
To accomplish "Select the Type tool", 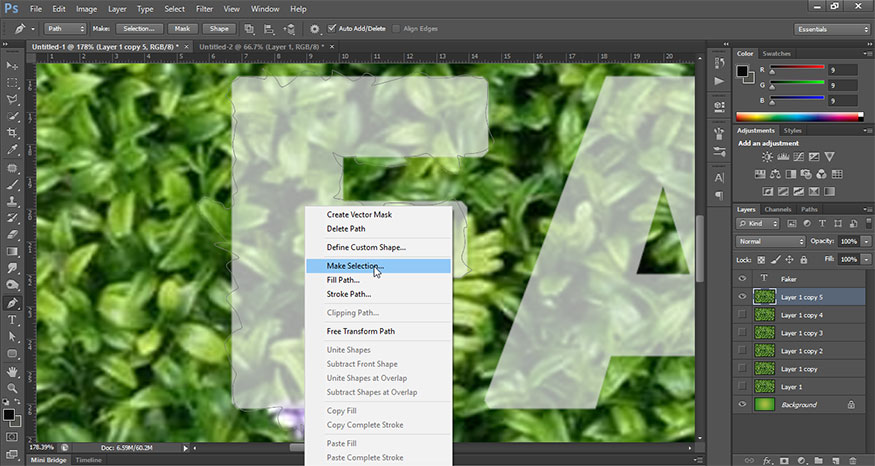I will click(13, 320).
